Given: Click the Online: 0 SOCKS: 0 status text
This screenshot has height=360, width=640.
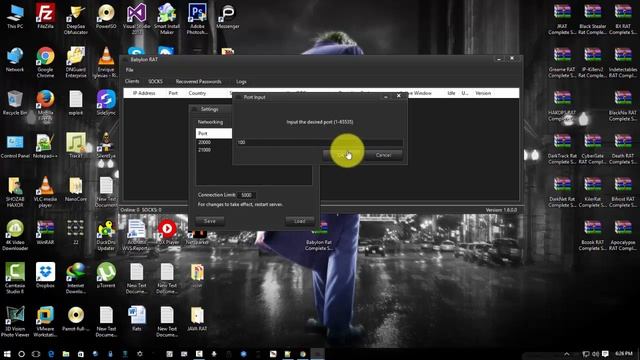Looking at the screenshot, I should coord(141,210).
